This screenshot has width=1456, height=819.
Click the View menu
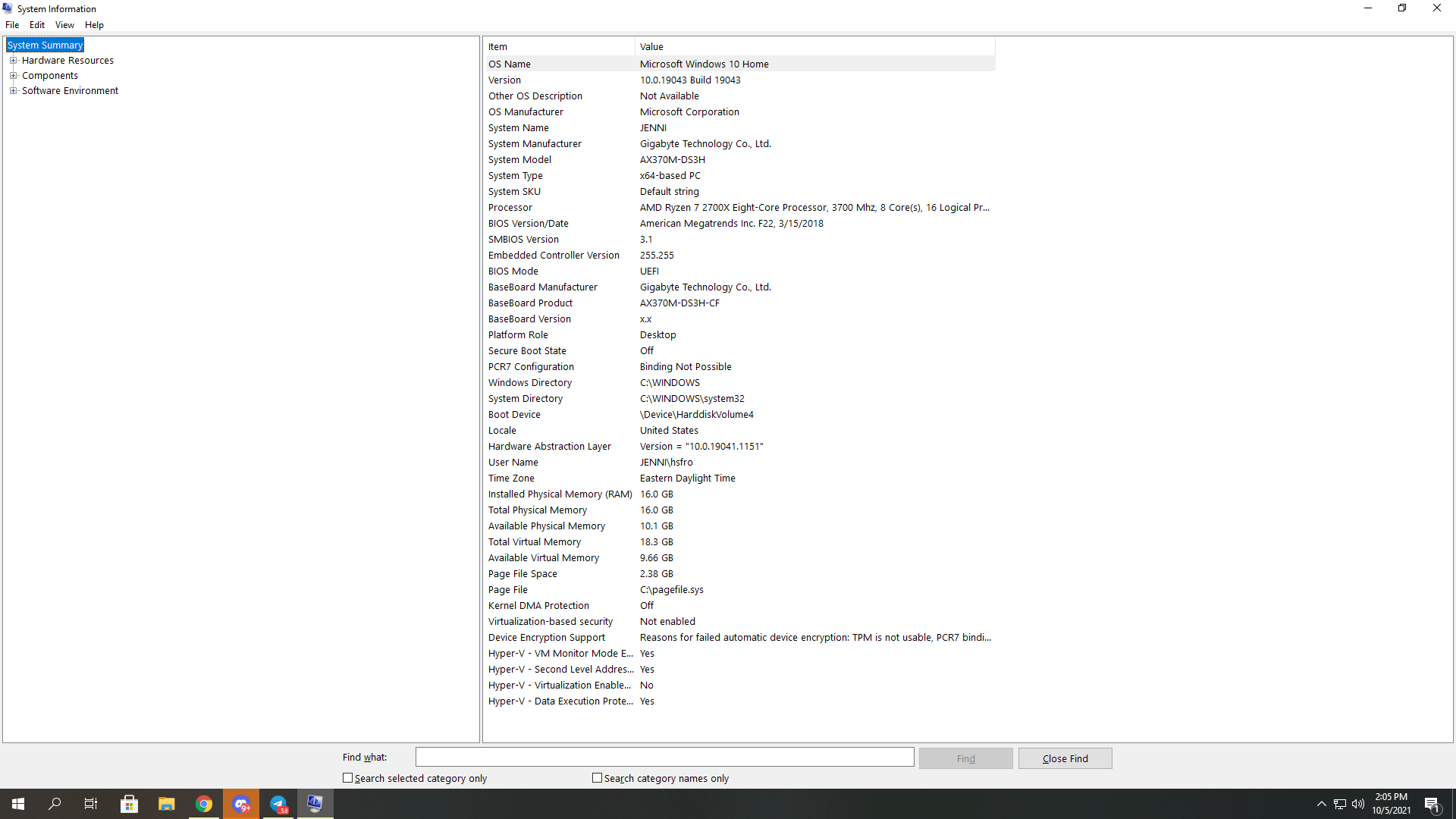63,25
